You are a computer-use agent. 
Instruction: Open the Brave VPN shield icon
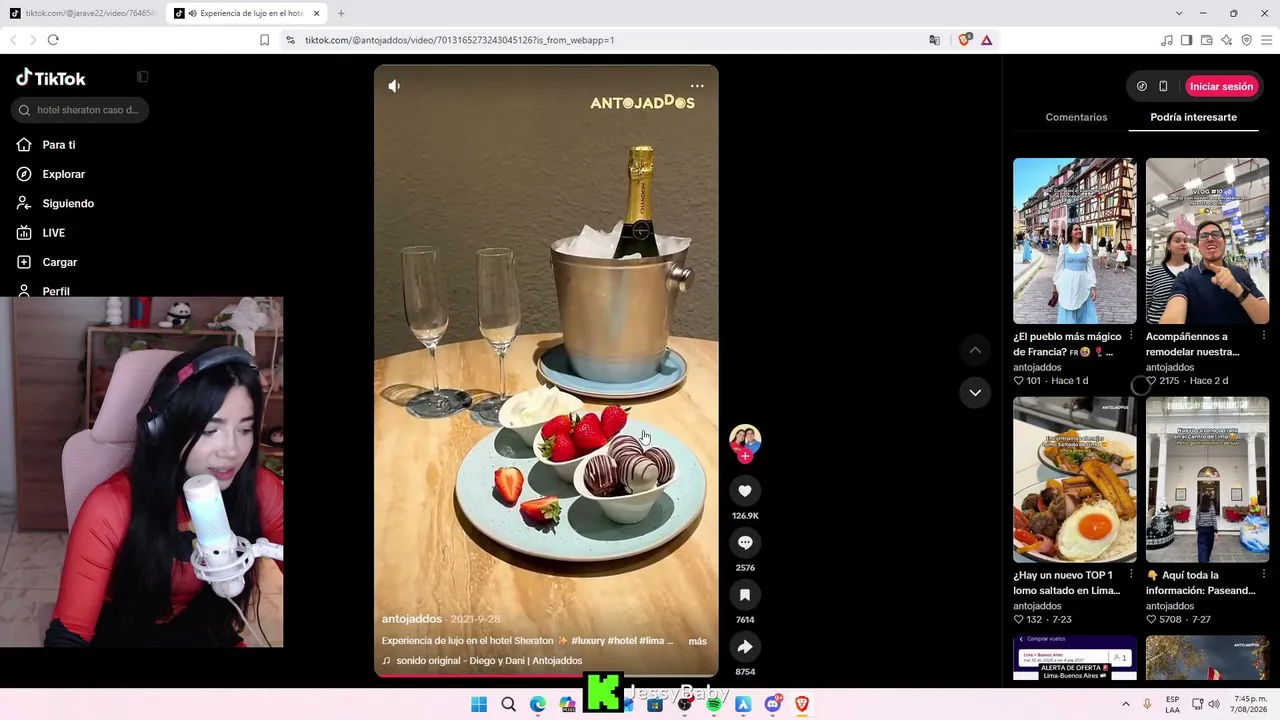1246,40
